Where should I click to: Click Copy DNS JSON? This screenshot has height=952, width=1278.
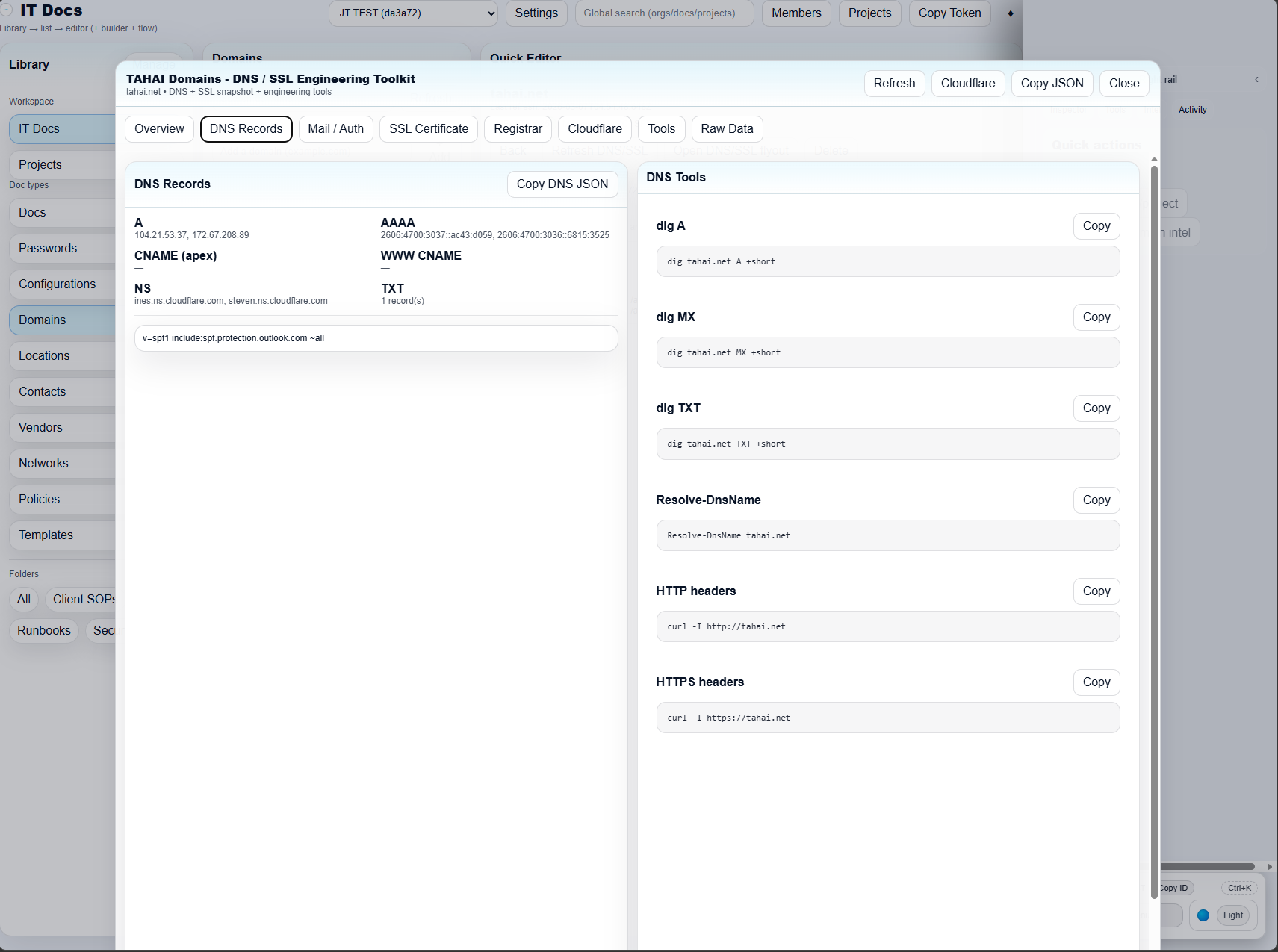click(x=562, y=184)
